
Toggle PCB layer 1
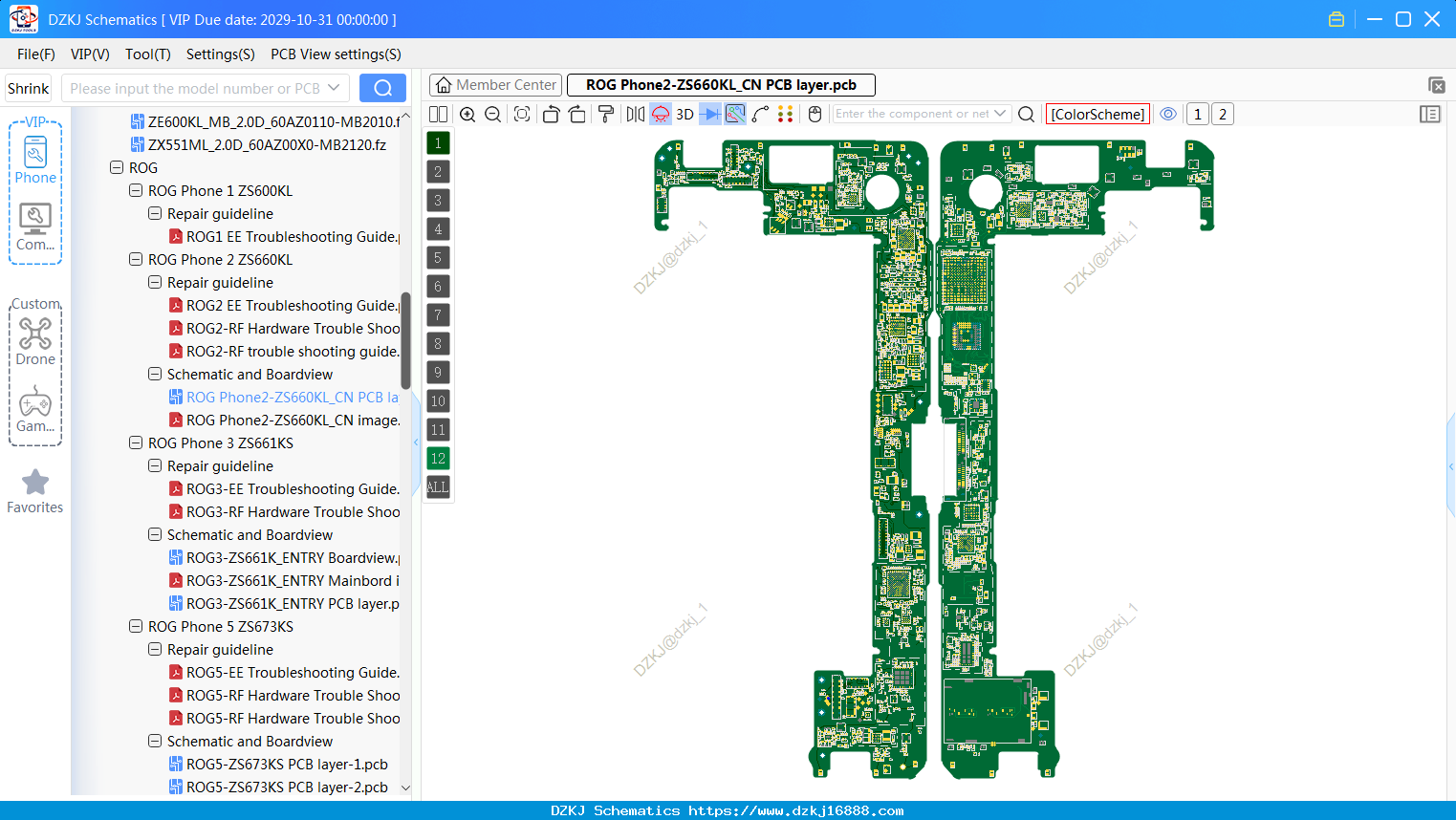(438, 143)
